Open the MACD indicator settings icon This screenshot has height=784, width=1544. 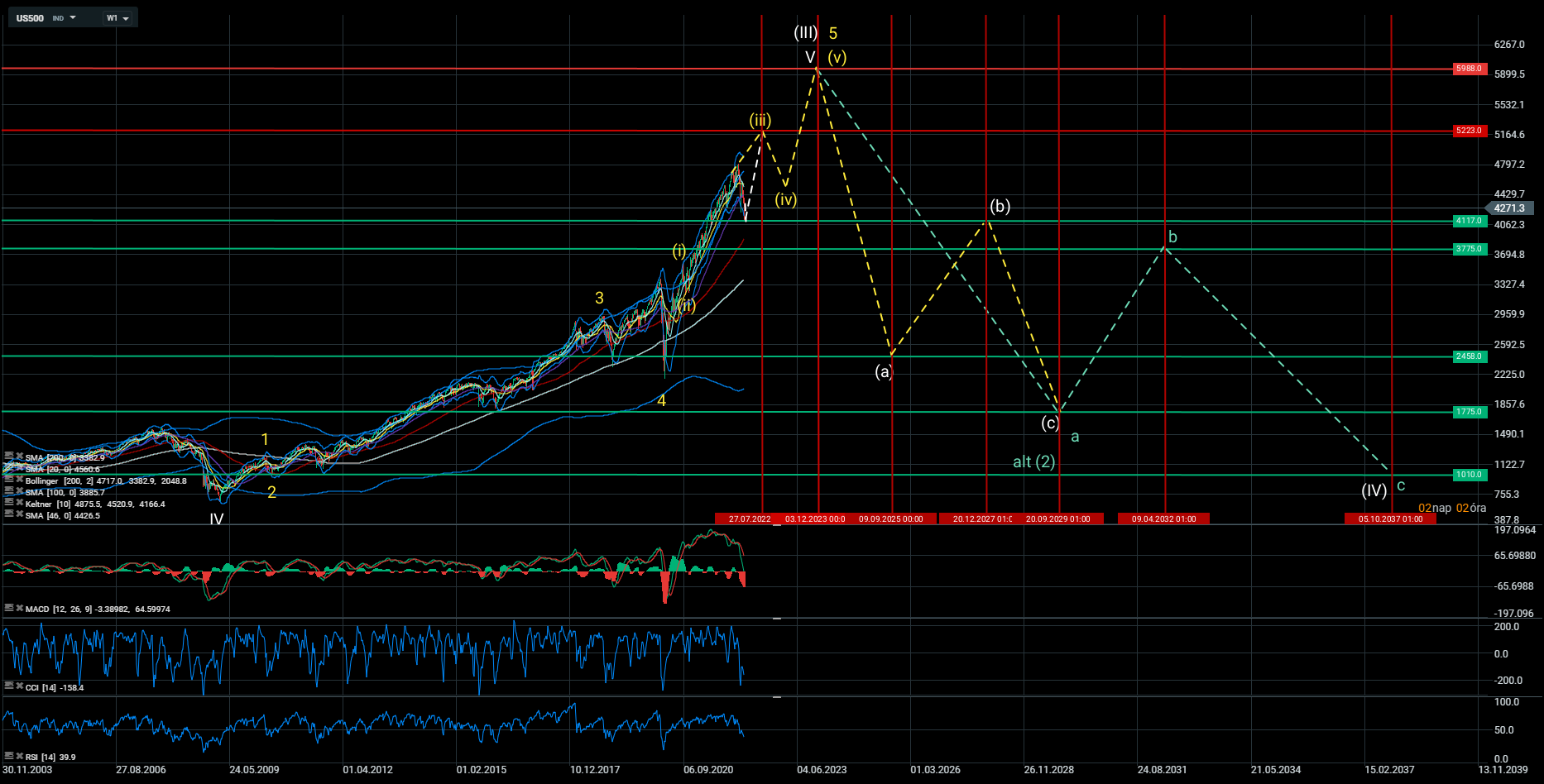coord(9,608)
